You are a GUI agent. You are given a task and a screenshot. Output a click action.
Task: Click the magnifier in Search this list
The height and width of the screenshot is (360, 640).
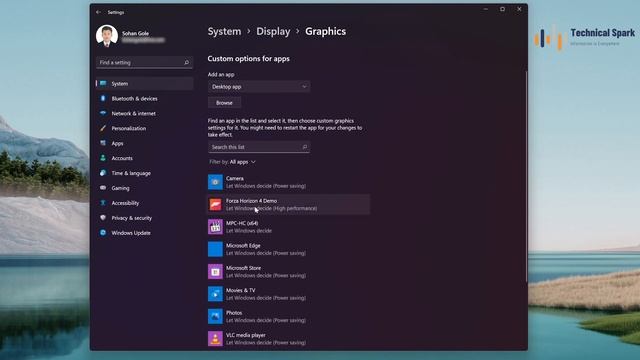[304, 147]
